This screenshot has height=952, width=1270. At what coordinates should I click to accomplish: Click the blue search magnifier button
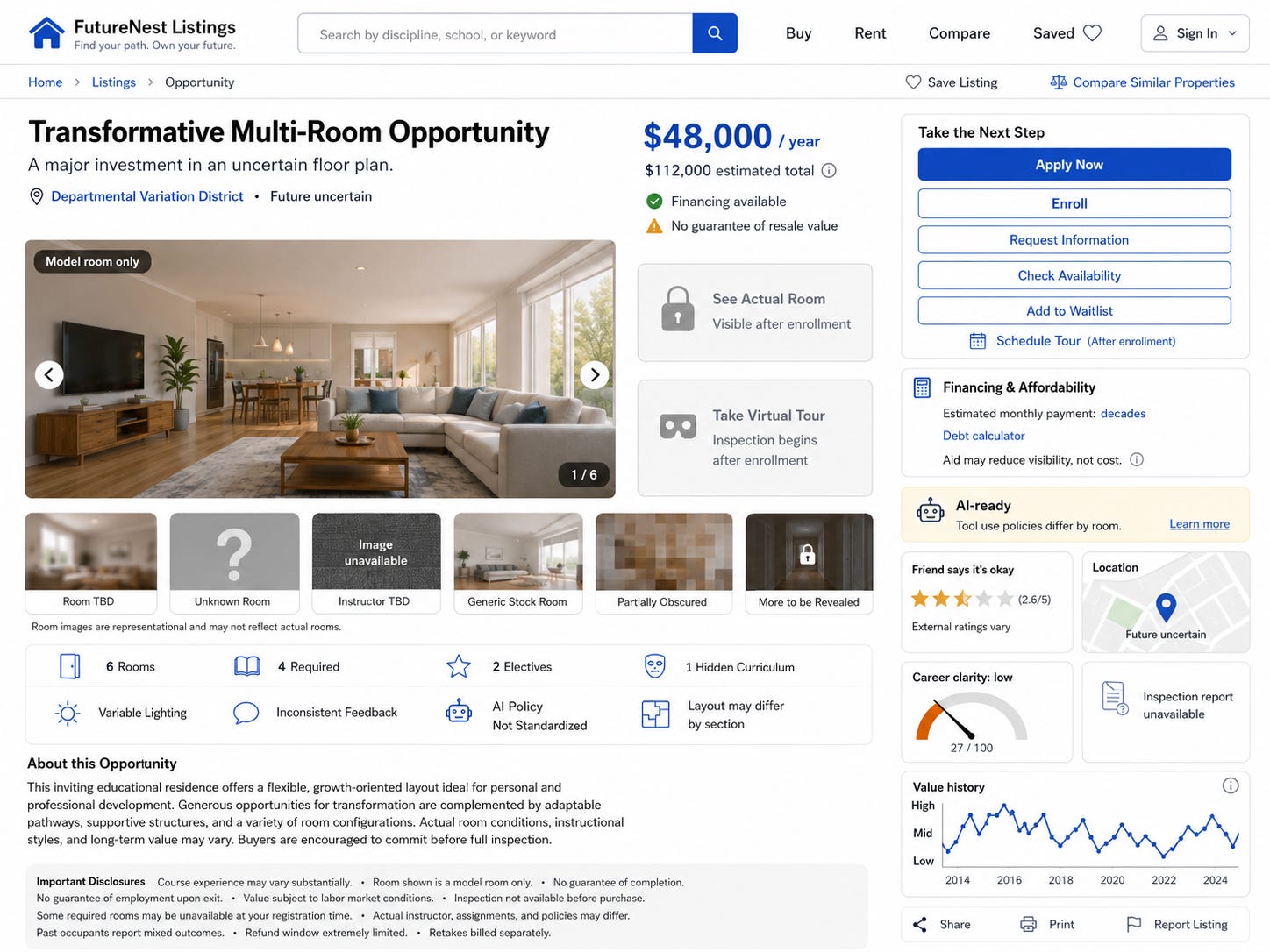pyautogui.click(x=715, y=33)
